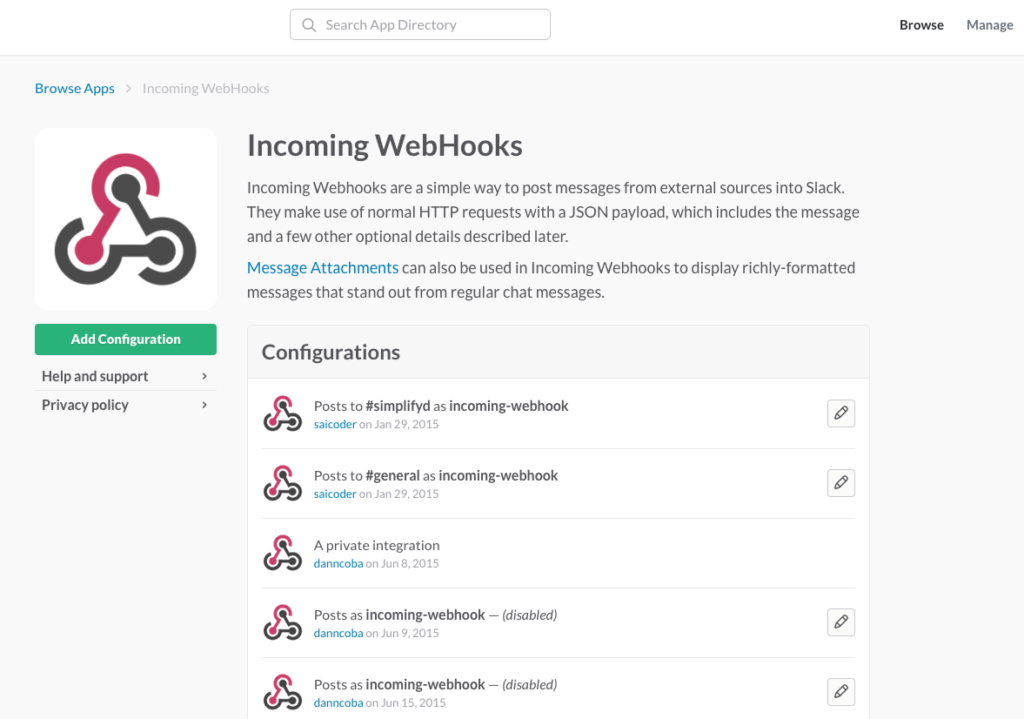Screen dimensions: 1024x719
Task: Open saicoder profile on #simplifyd entry
Action: point(335,424)
